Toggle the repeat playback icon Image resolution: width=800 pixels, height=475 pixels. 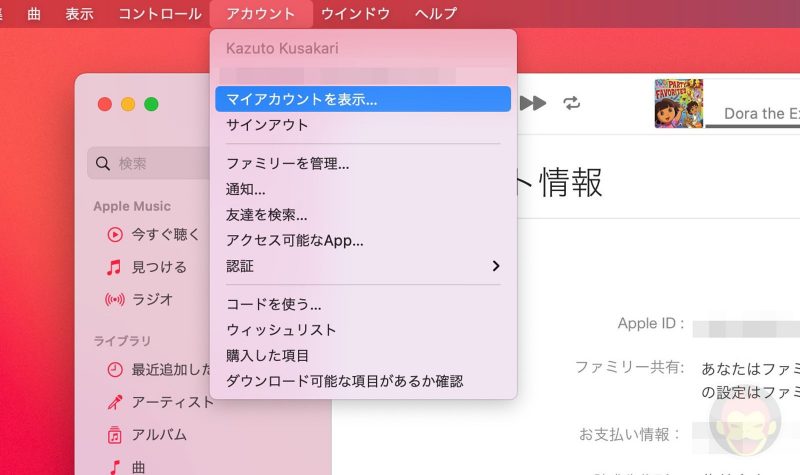click(x=571, y=103)
